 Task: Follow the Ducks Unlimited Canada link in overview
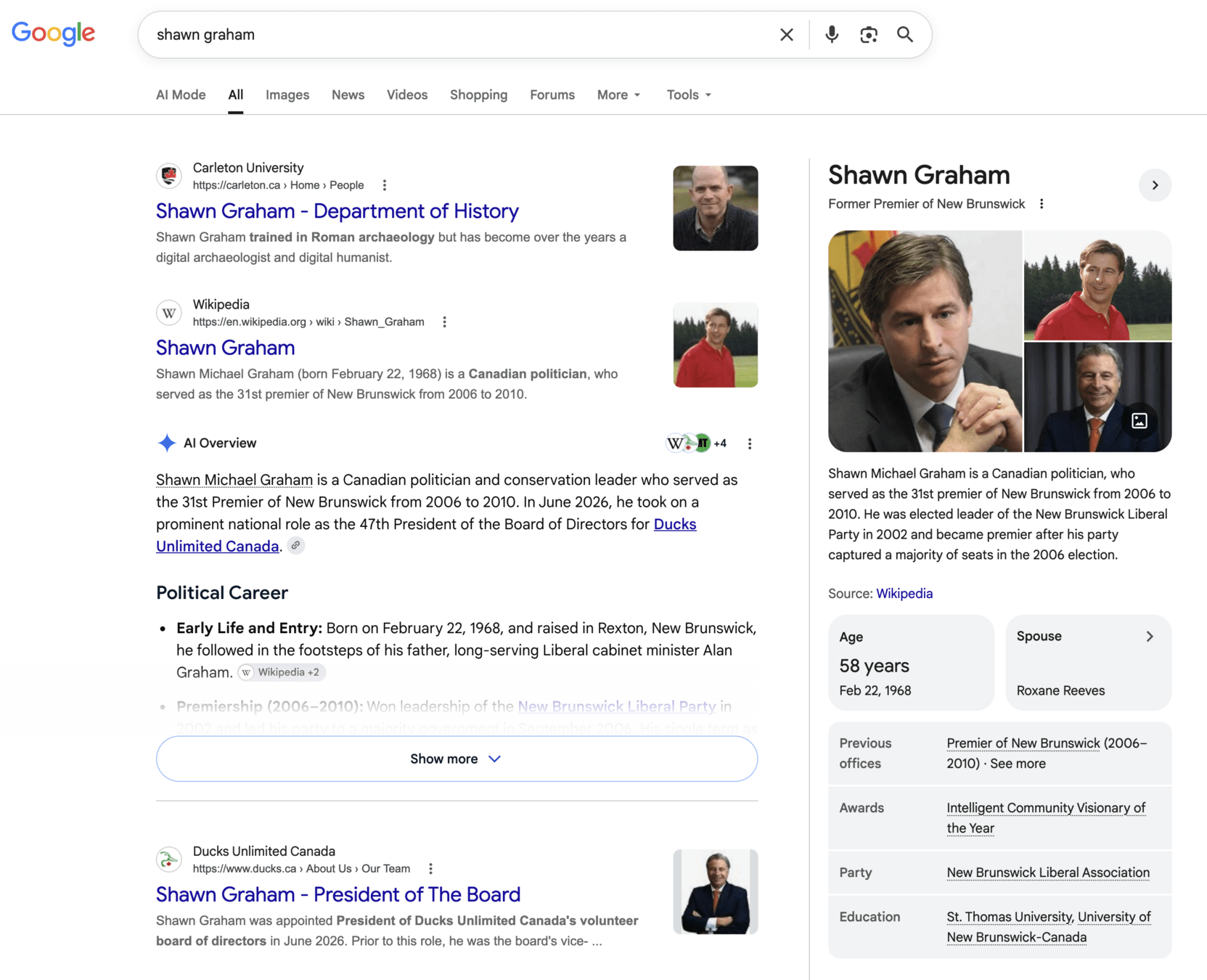tap(675, 524)
